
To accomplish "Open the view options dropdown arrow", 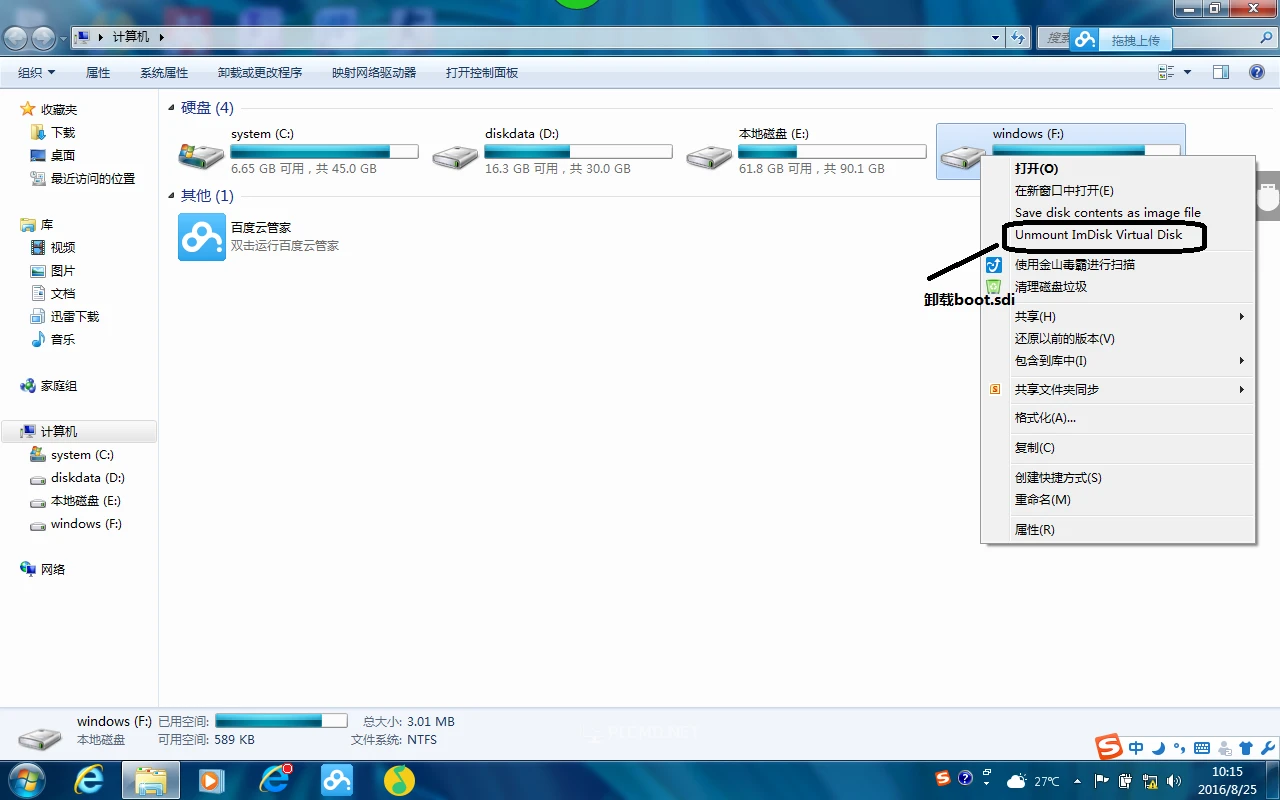I will click(1188, 72).
